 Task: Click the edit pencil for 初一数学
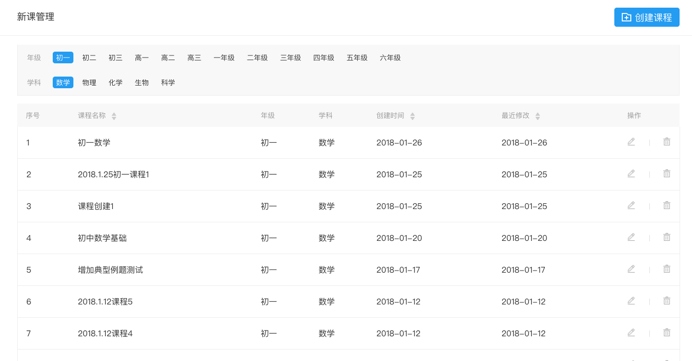(631, 142)
